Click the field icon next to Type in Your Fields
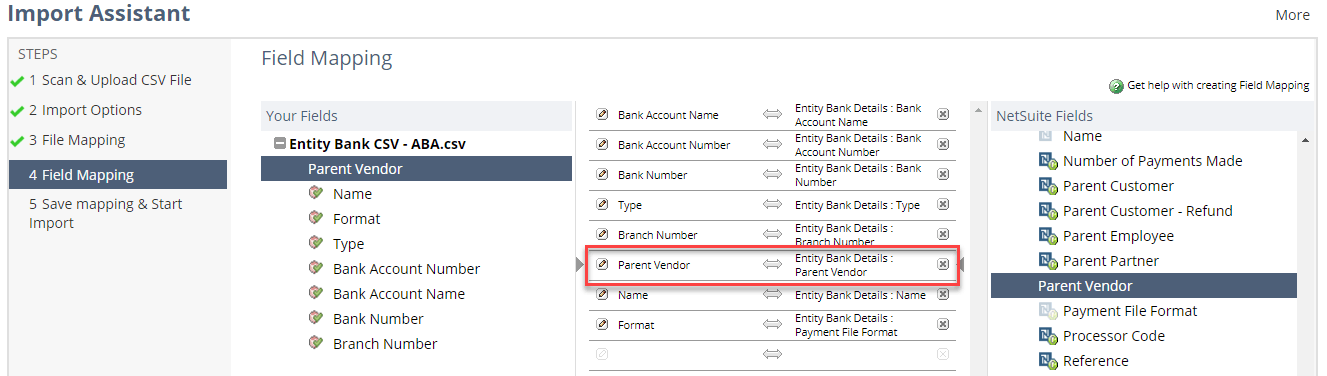The image size is (1327, 376). point(317,243)
